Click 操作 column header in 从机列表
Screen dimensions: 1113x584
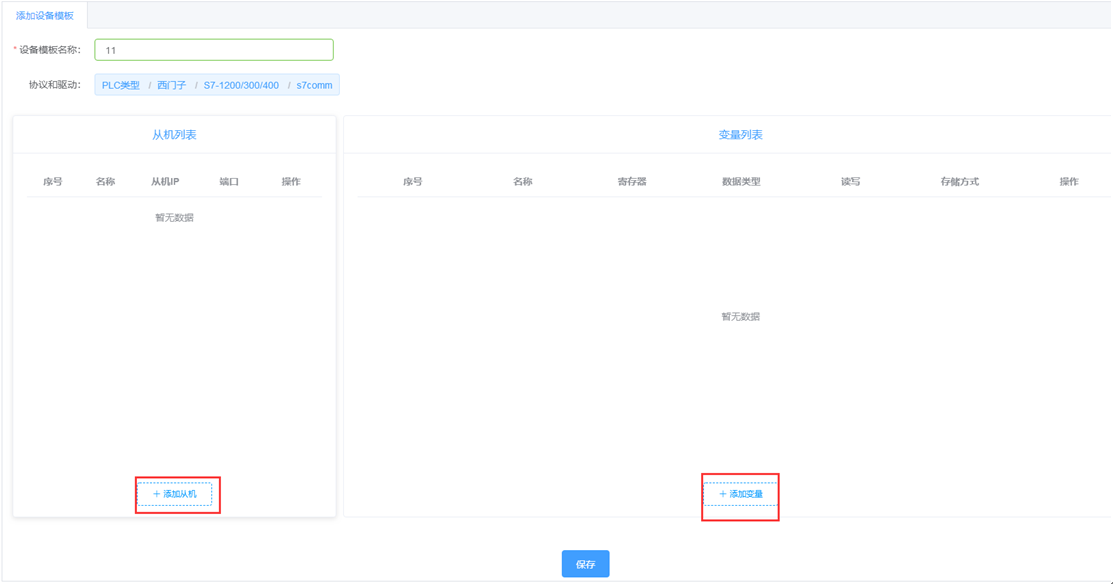pyautogui.click(x=291, y=182)
